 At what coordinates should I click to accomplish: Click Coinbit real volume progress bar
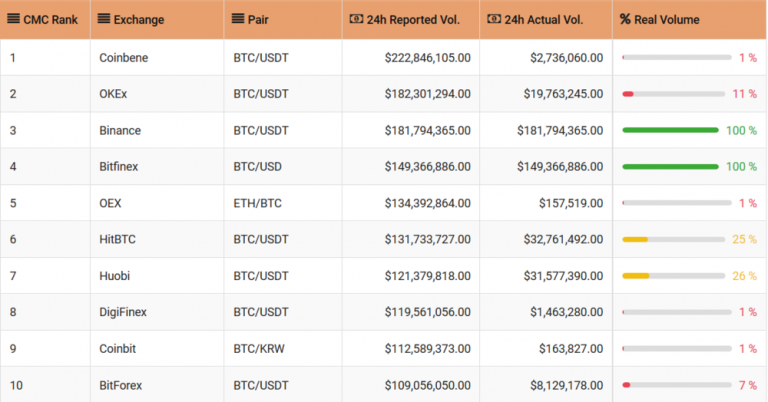[x=677, y=349]
